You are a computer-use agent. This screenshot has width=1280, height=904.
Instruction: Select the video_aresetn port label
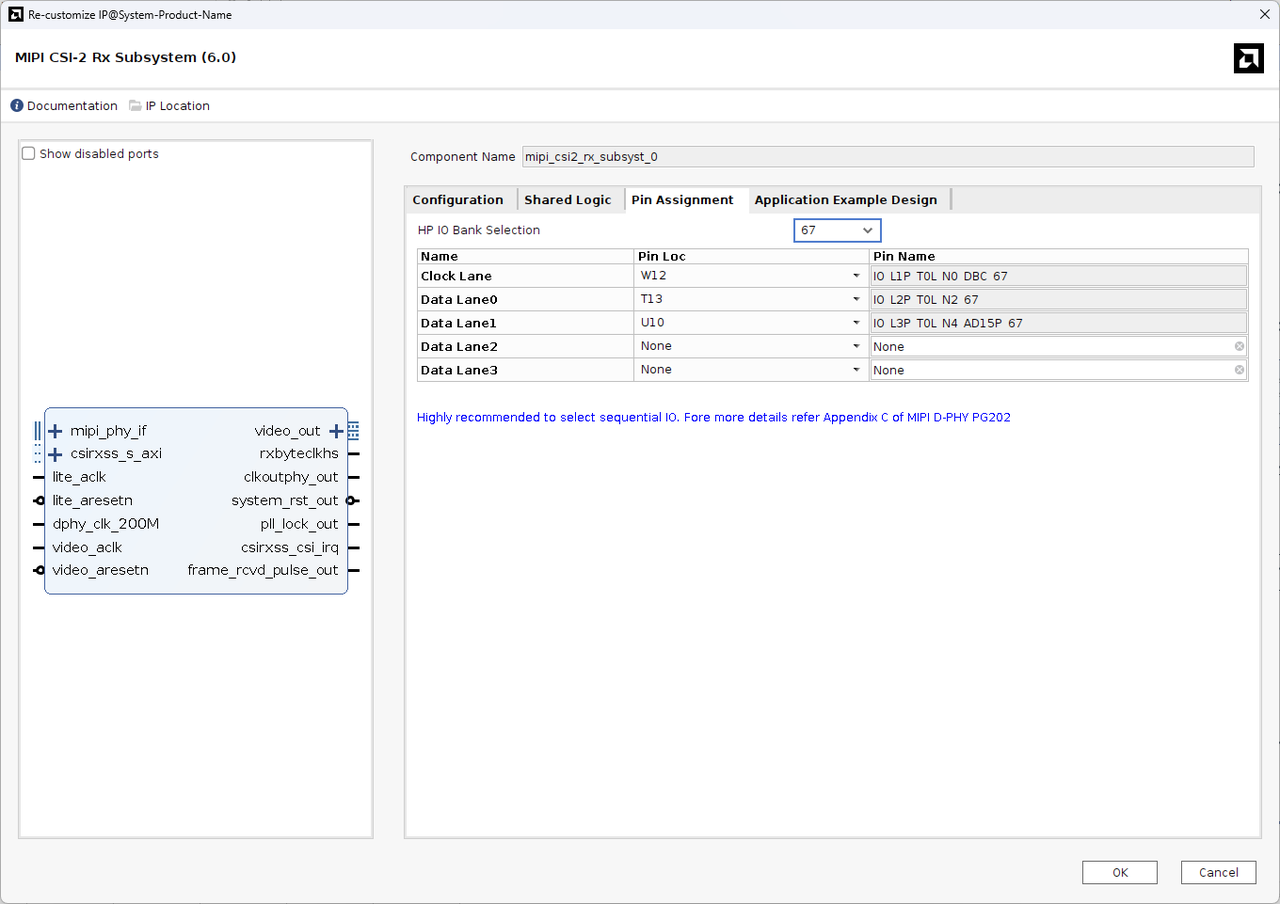click(100, 570)
